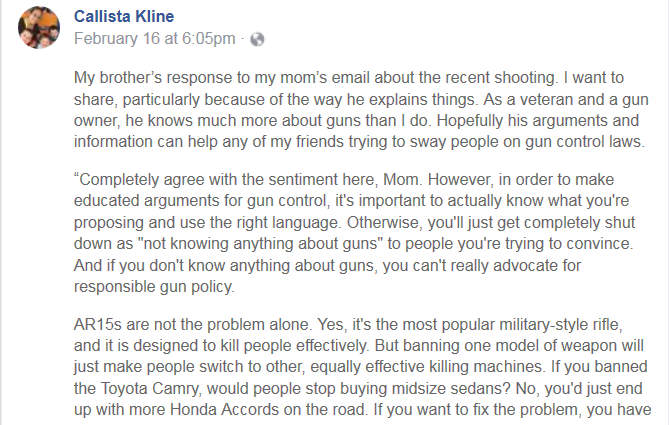This screenshot has width=669, height=425.
Task: Click the public globe privacy icon
Action: point(258,39)
